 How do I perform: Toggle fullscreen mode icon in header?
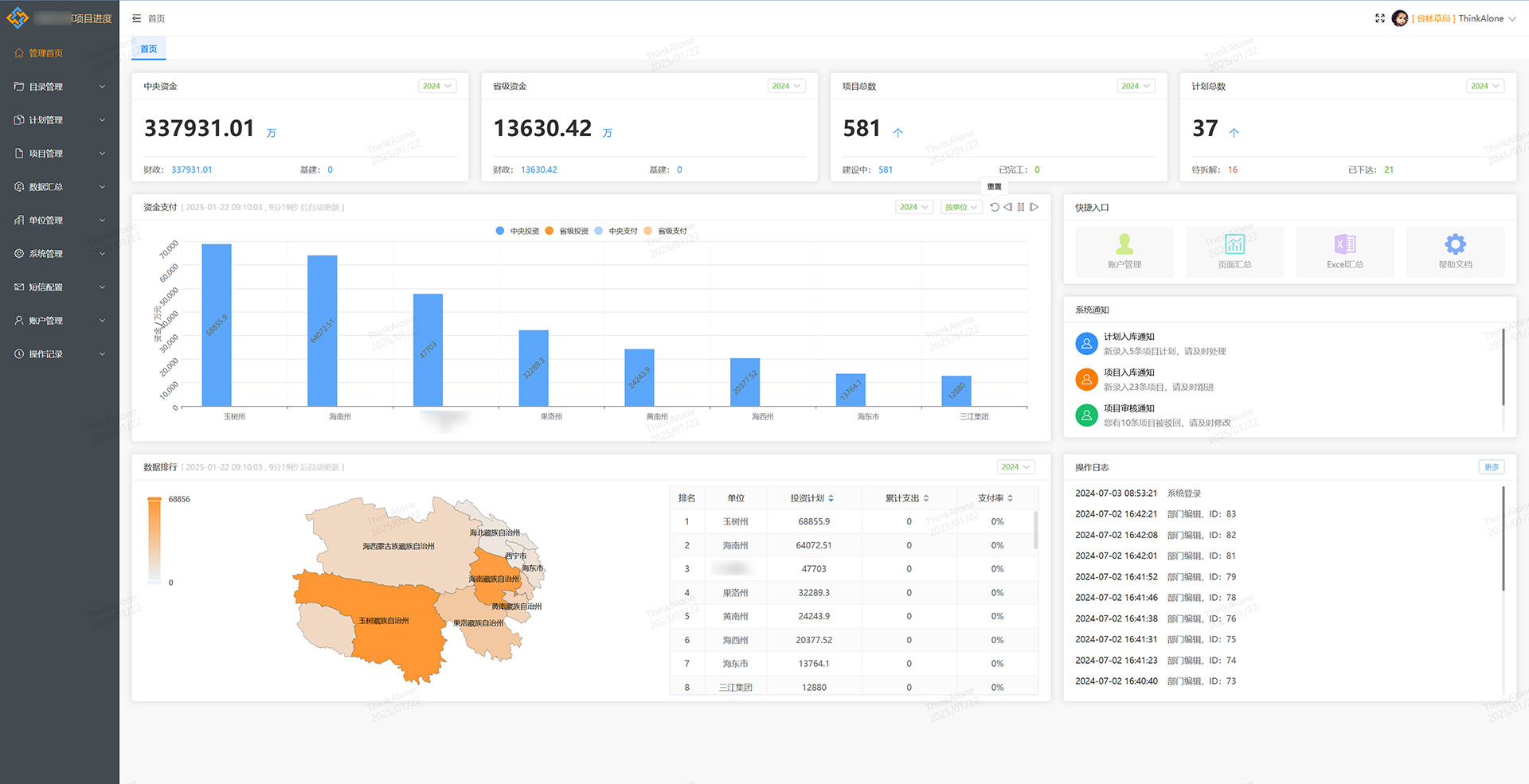pos(1380,18)
